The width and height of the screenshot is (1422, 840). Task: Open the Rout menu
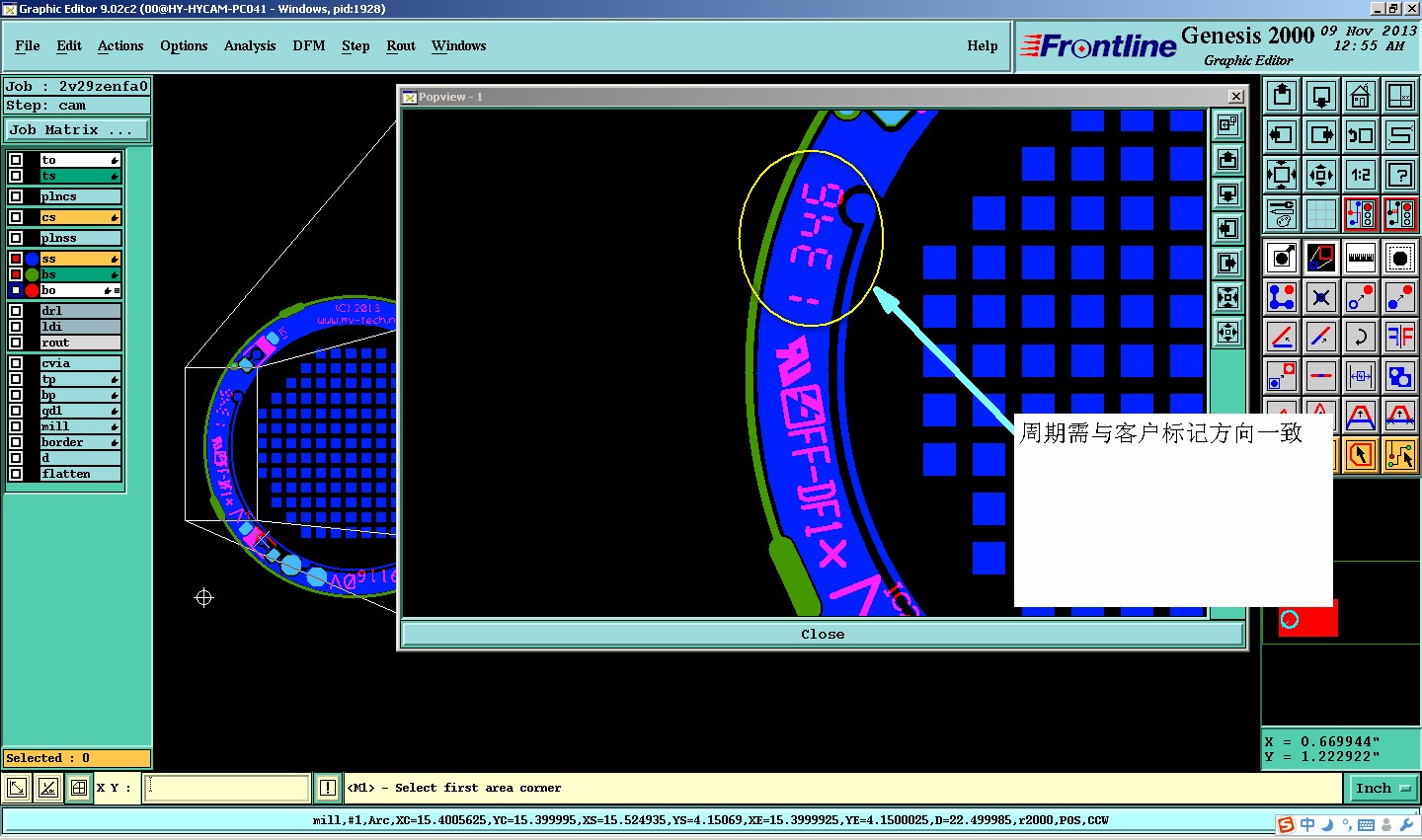[x=401, y=45]
